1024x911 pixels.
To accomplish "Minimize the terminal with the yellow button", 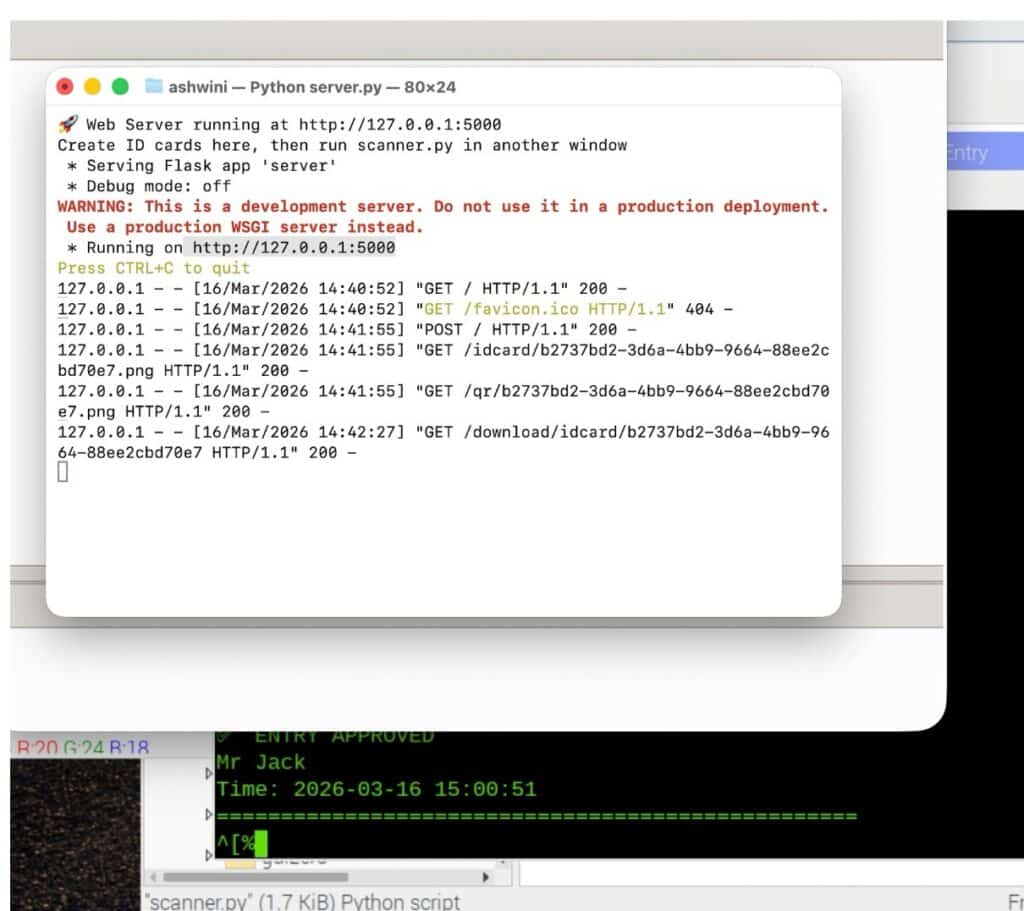I will 93,87.
